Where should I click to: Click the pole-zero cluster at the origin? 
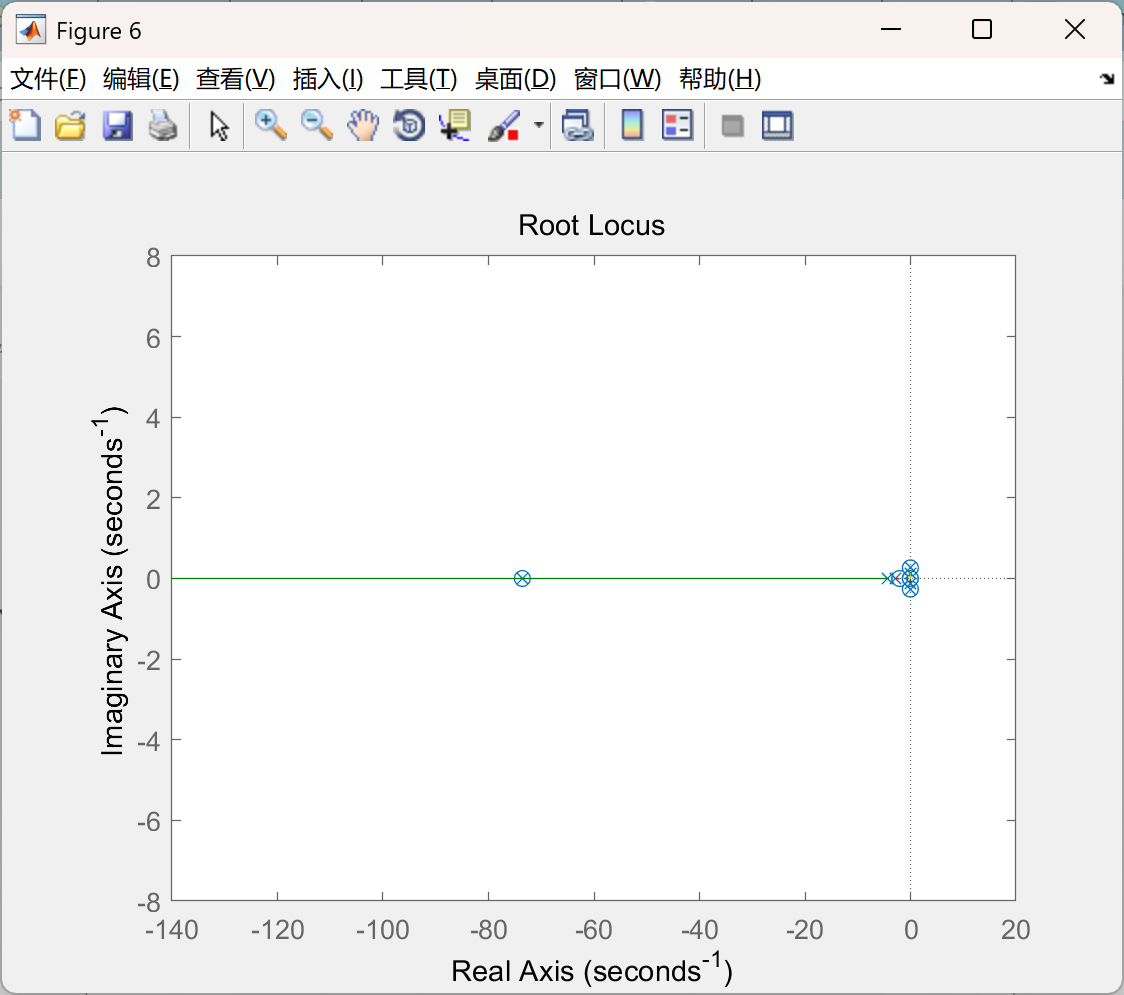point(909,578)
